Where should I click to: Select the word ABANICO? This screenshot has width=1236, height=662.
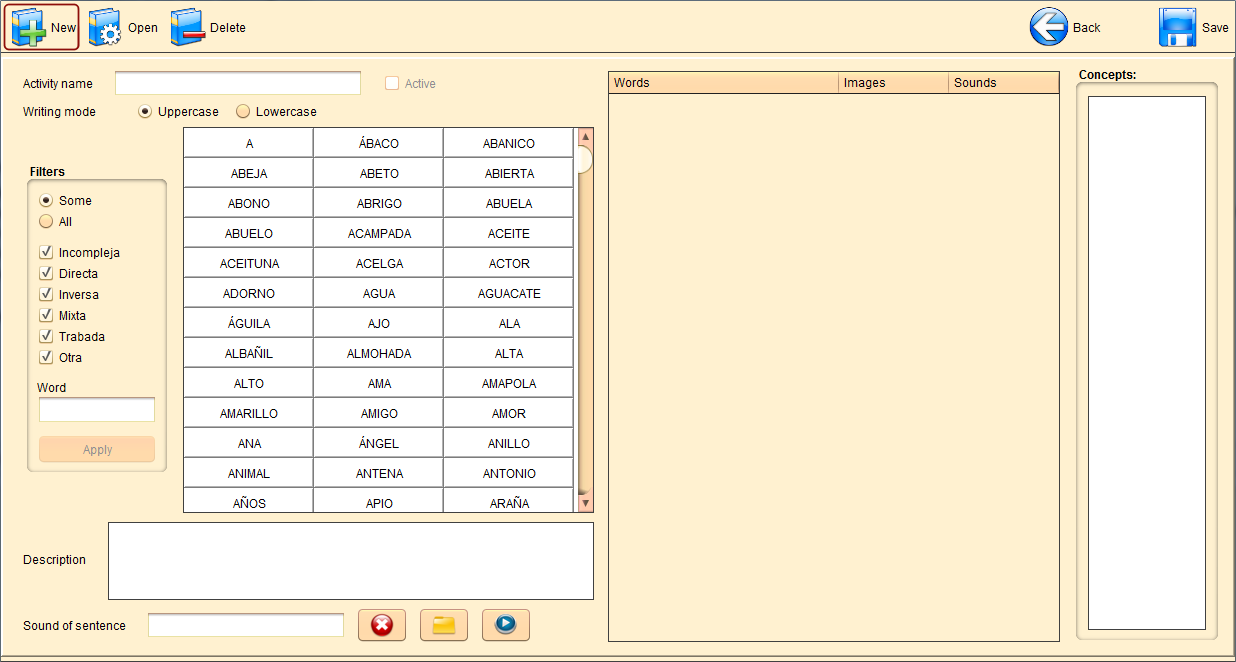pyautogui.click(x=508, y=143)
